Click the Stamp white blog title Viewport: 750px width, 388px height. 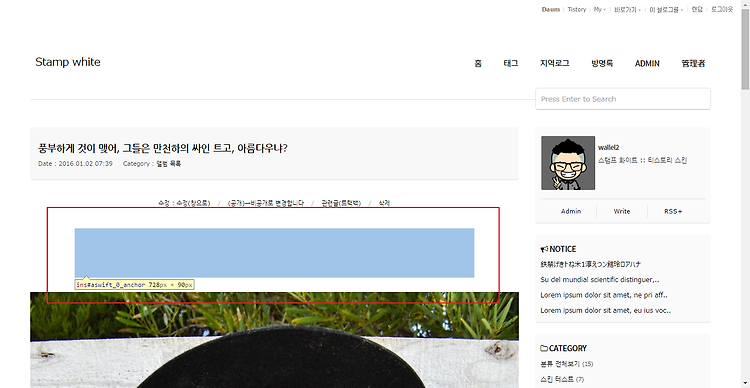pyautogui.click(x=68, y=62)
